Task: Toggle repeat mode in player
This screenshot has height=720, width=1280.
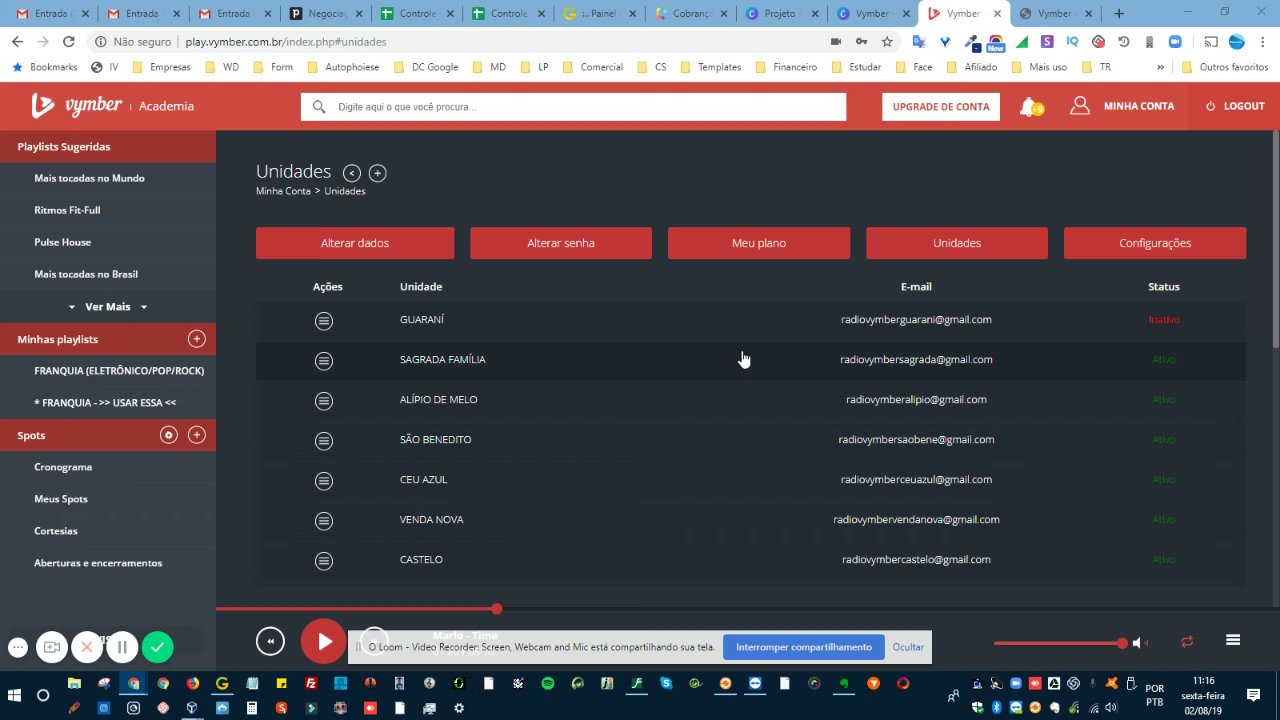Action: tap(1187, 642)
